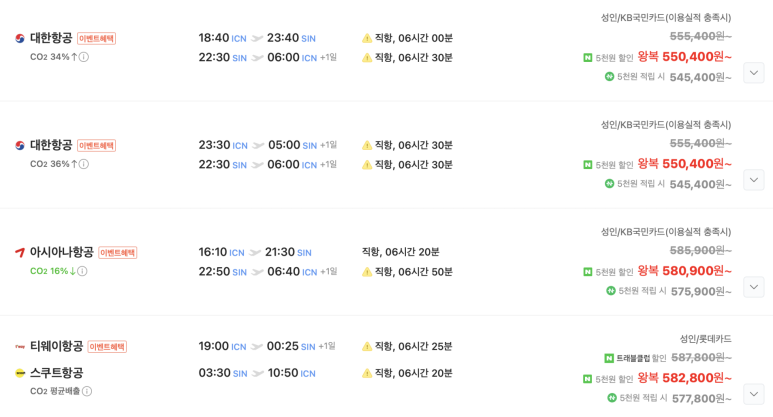Click the CO2 34% info icon

pyautogui.click(x=84, y=57)
